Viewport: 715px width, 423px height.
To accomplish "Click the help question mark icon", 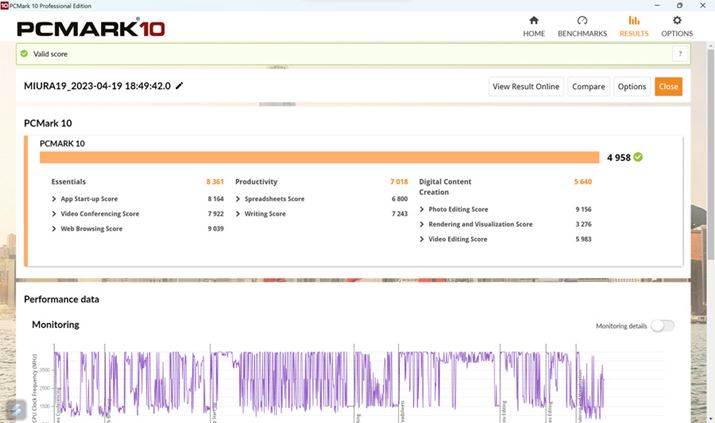I will pyautogui.click(x=681, y=54).
